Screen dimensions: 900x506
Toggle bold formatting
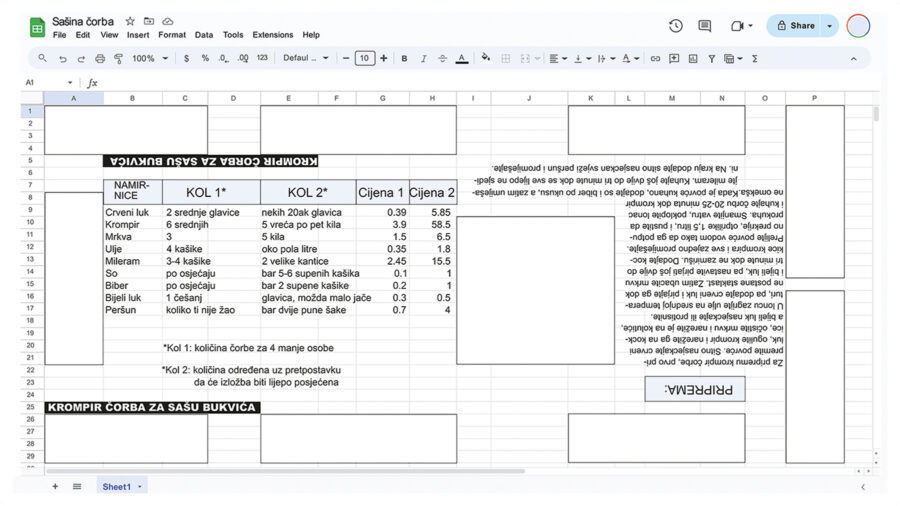404,59
